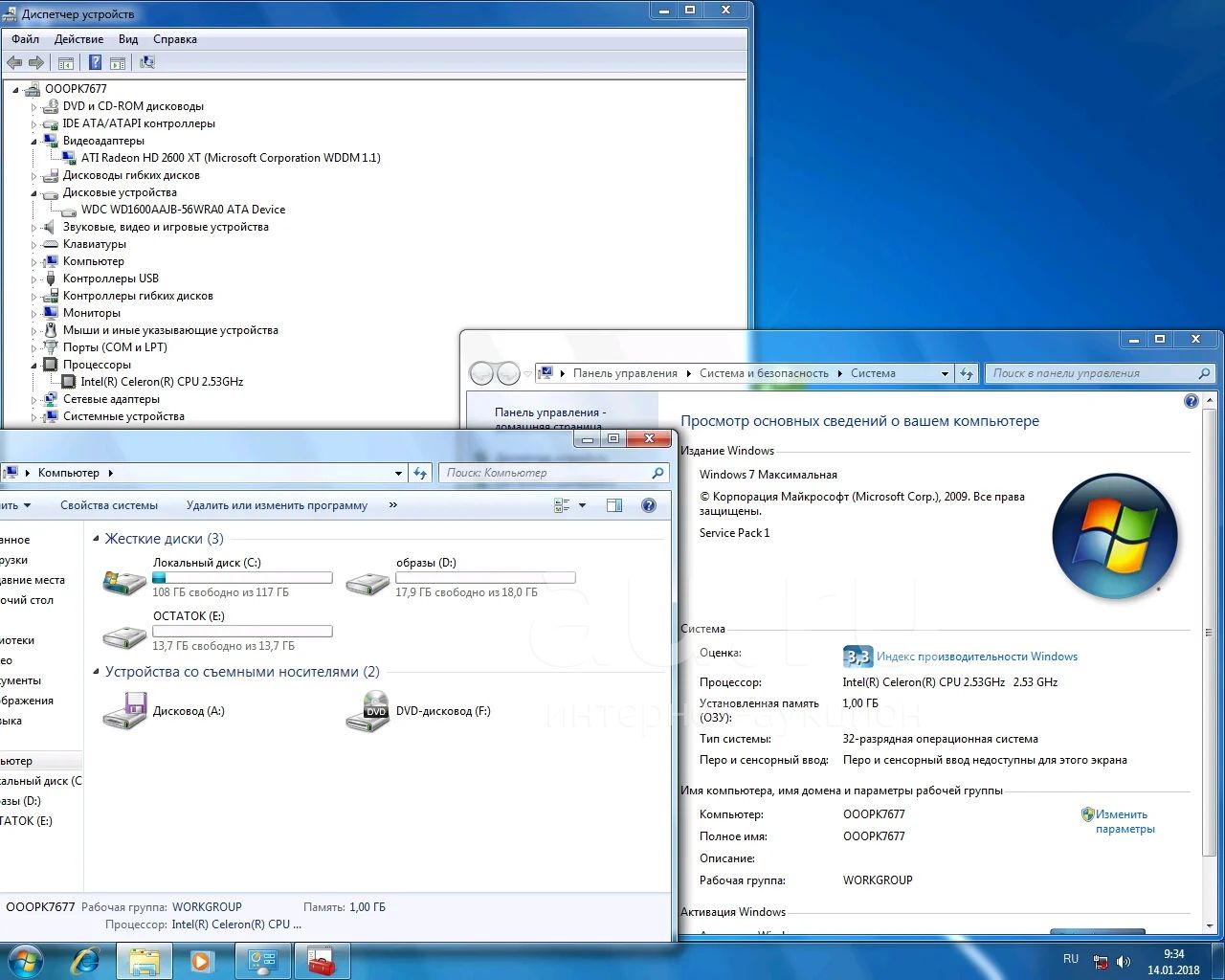Image resolution: width=1225 pixels, height=980 pixels.
Task: Click Поиск: Компьютер search field
Action: coord(554,473)
